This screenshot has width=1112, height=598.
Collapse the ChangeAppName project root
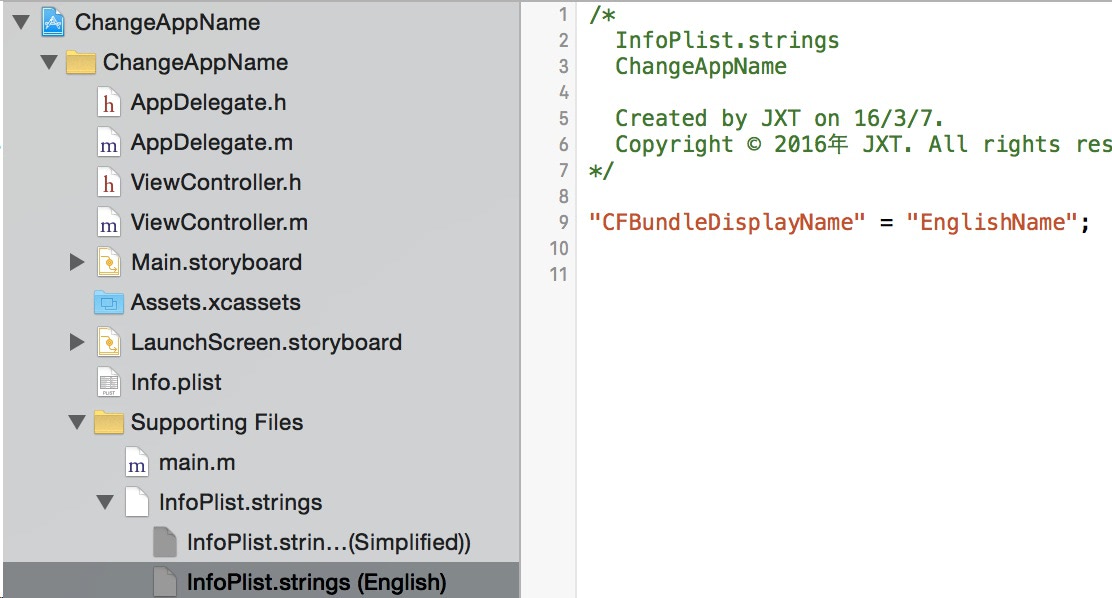point(21,23)
